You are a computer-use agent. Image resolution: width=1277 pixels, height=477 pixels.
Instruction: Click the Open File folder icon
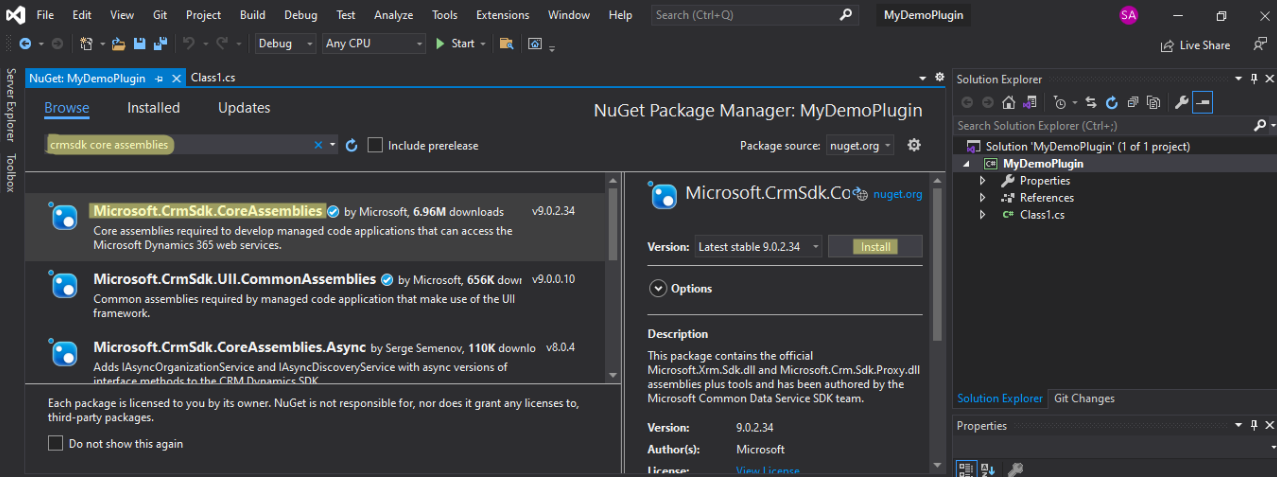pyautogui.click(x=118, y=44)
